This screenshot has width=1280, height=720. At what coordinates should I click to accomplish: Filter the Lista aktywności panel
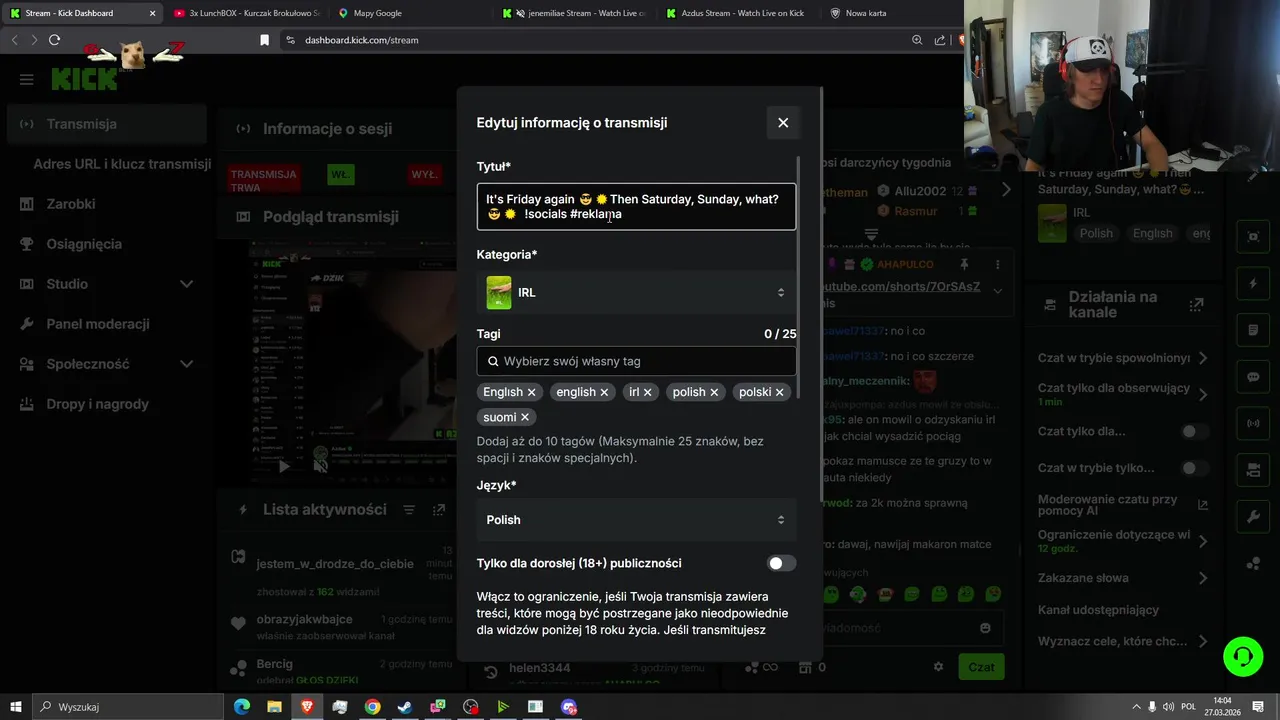tap(409, 510)
